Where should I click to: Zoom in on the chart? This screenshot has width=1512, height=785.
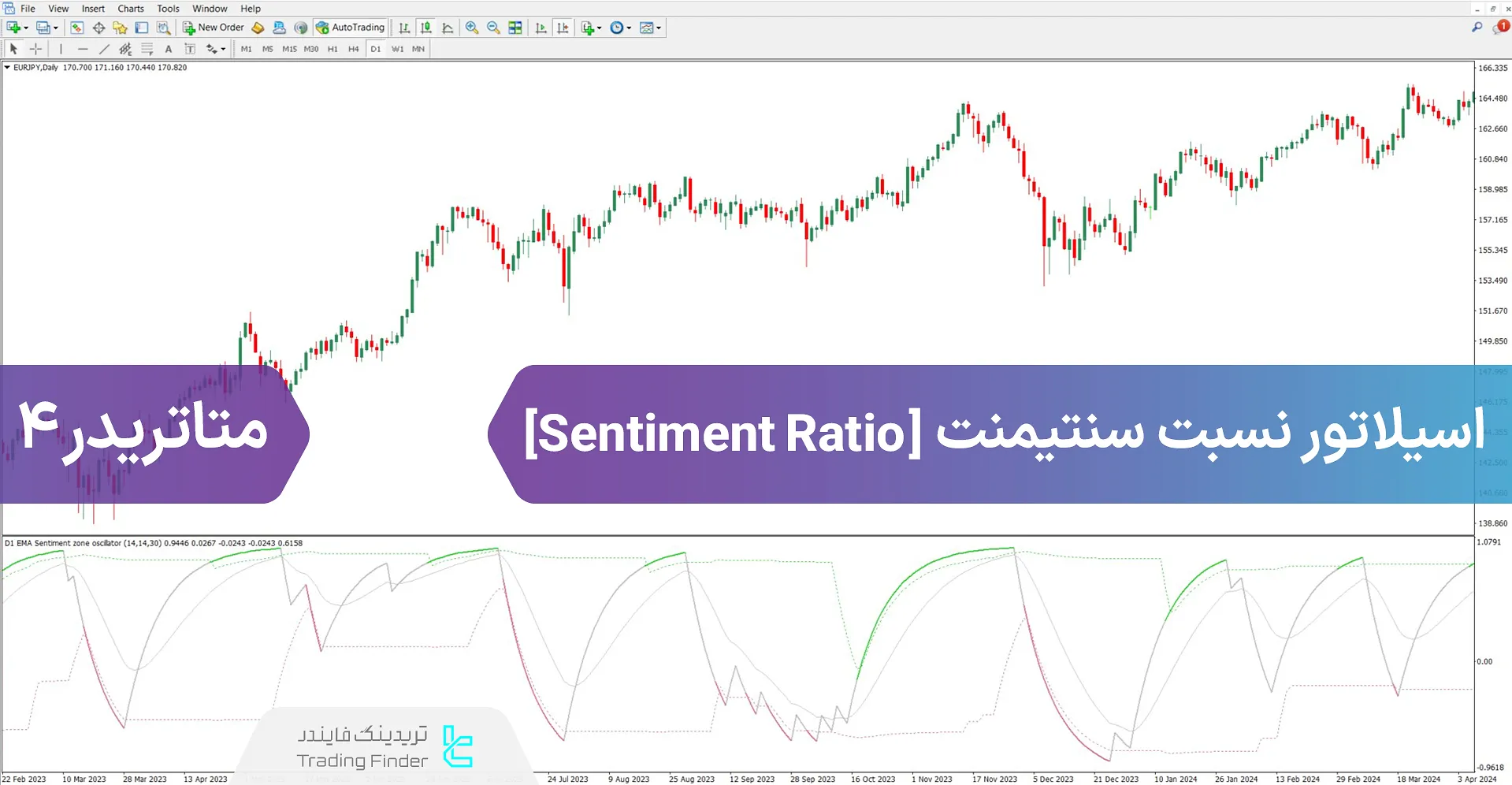point(471,27)
